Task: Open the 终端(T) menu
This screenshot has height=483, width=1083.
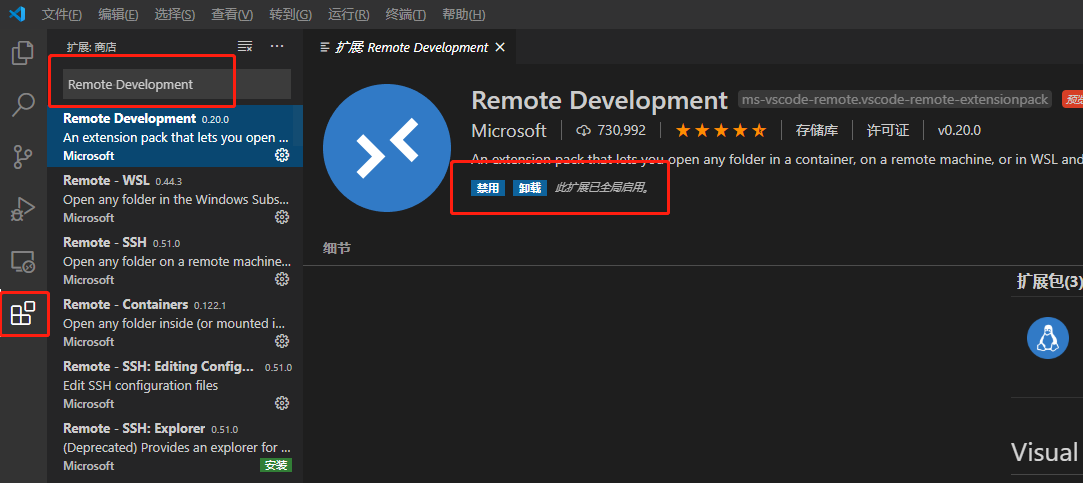Action: coord(405,15)
